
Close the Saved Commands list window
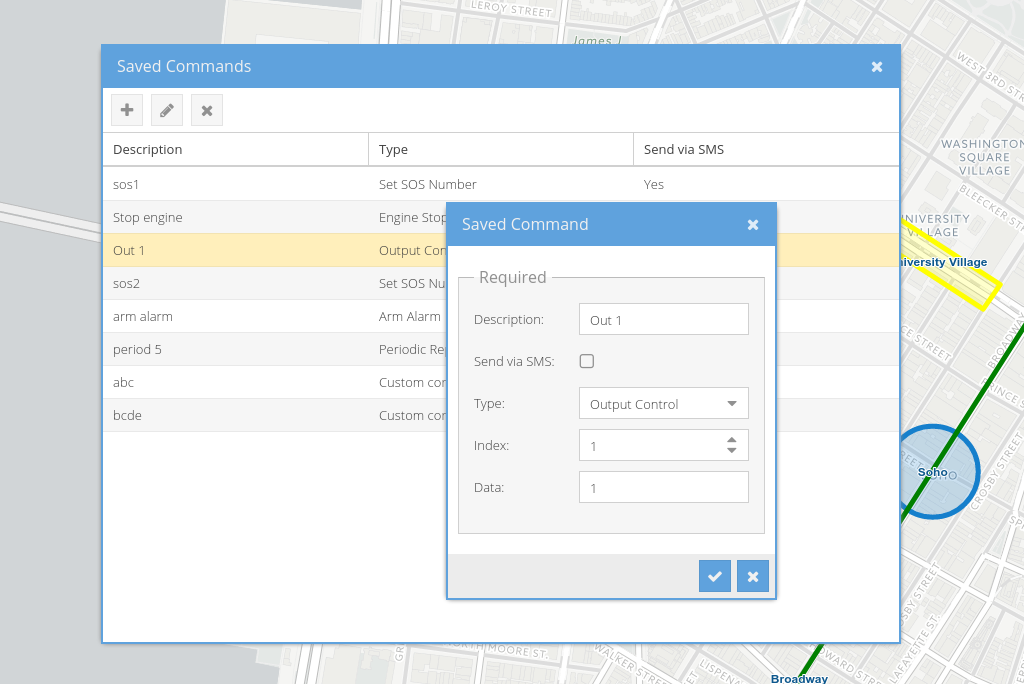[x=877, y=67]
